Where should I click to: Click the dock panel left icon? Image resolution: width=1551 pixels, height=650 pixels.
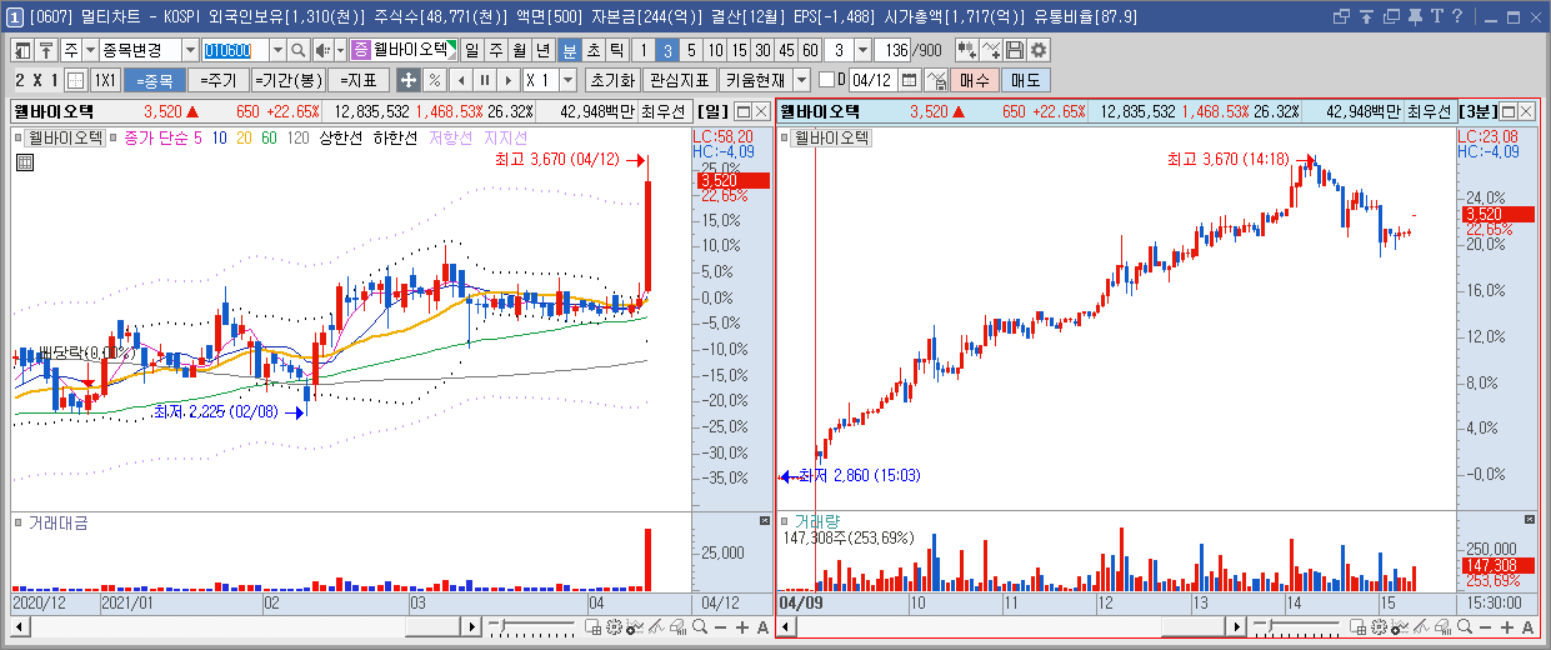point(22,50)
